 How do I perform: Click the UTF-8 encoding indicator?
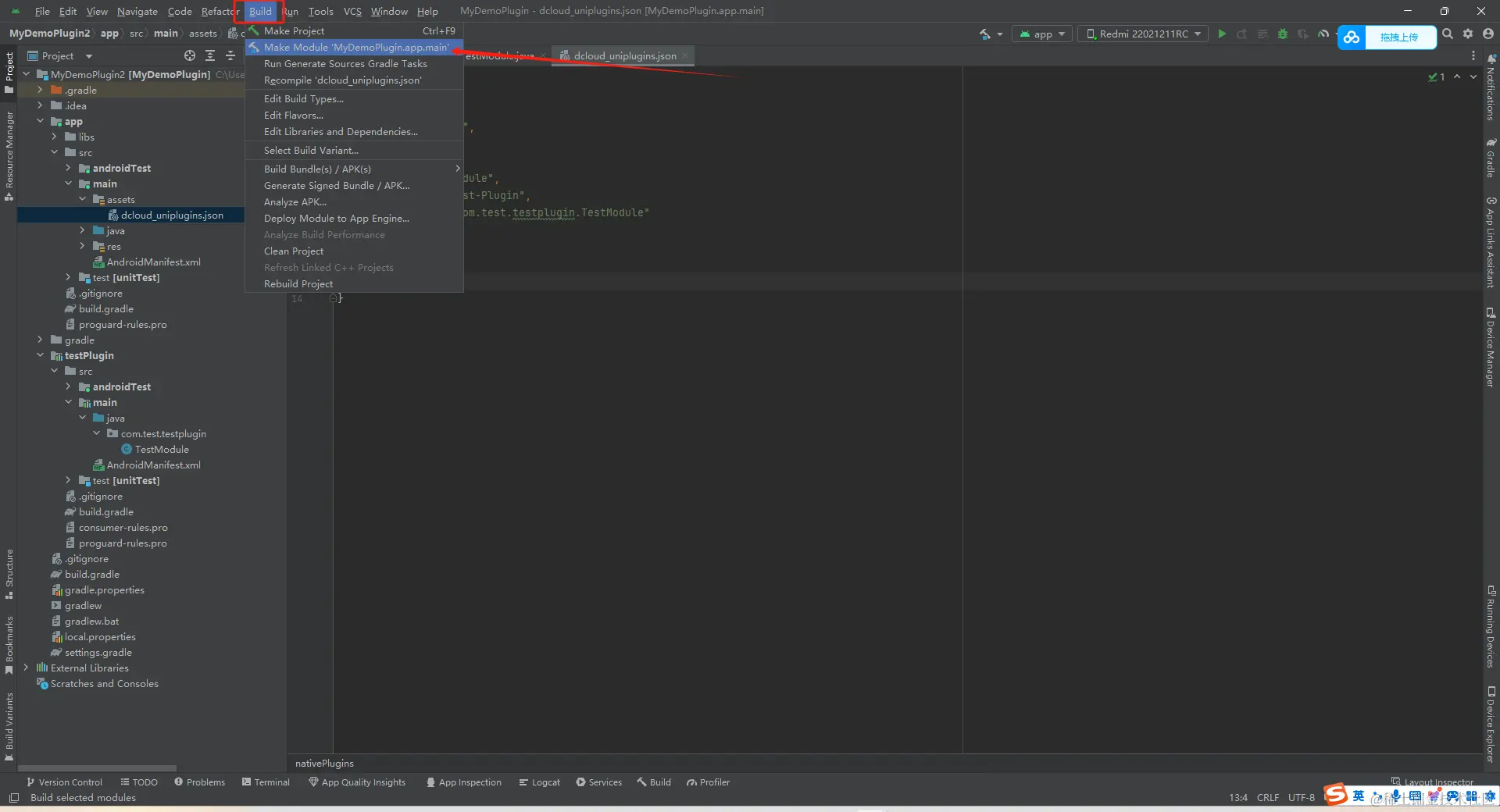coord(1302,797)
